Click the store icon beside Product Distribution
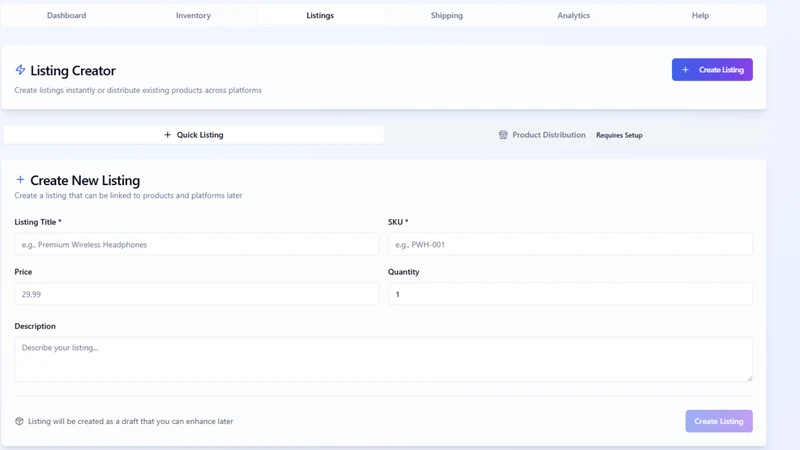800x450 pixels. (503, 135)
